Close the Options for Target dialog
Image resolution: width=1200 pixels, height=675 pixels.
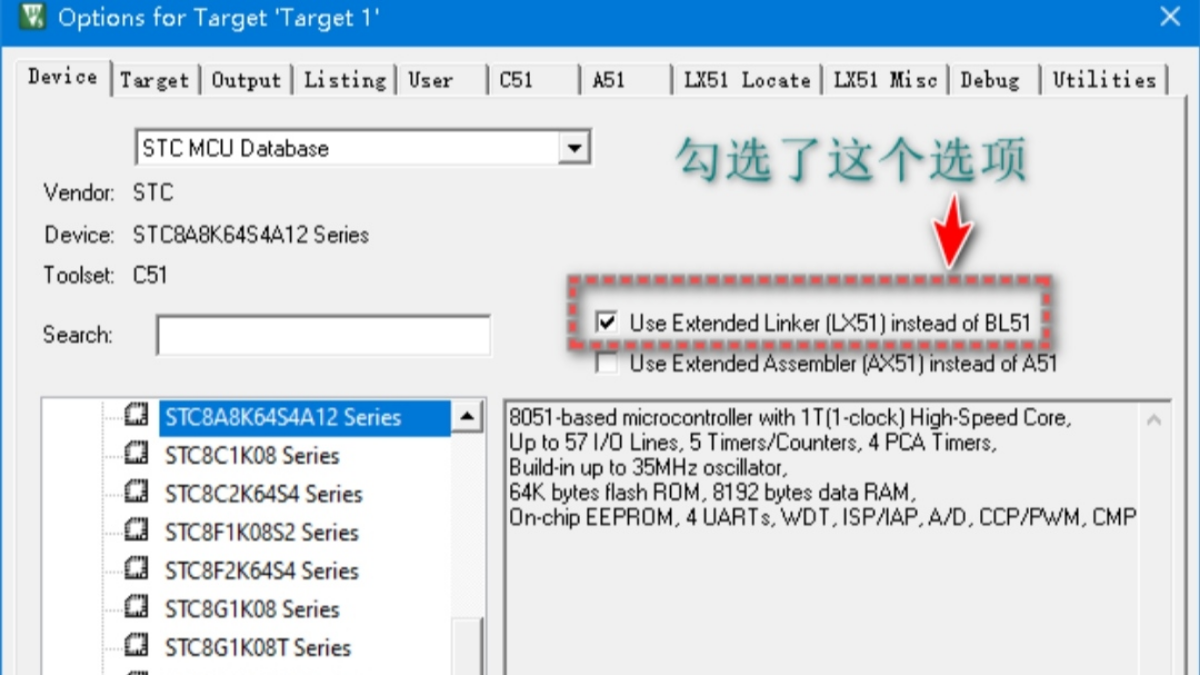point(1170,17)
